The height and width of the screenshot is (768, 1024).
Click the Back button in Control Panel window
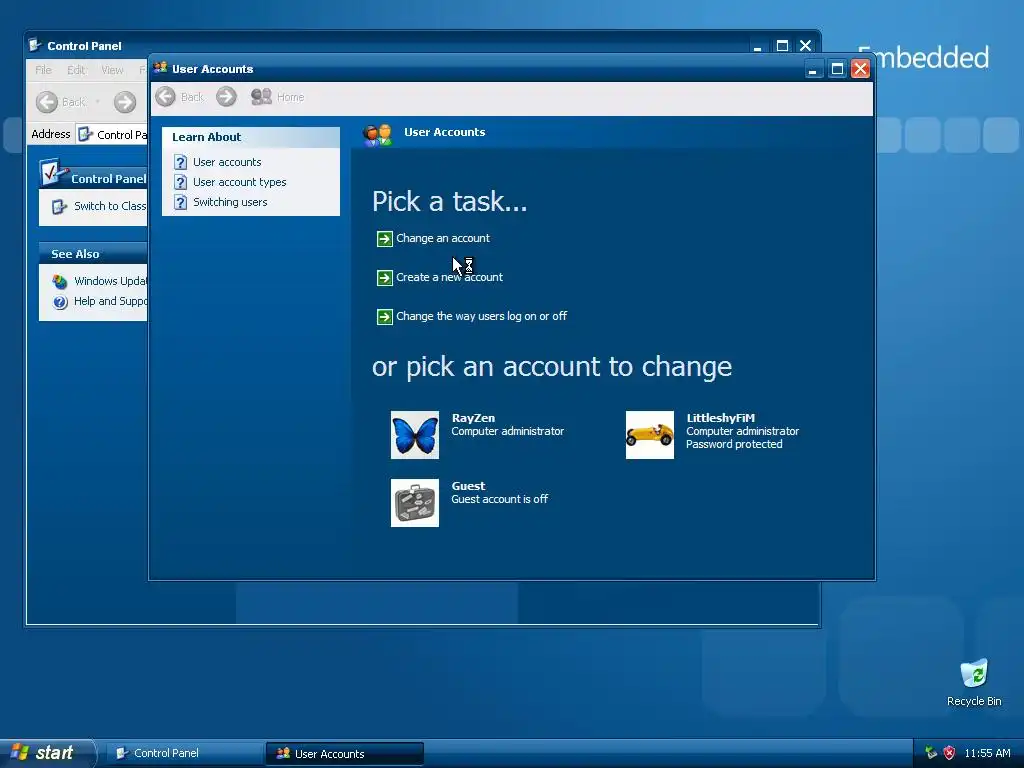(x=61, y=102)
